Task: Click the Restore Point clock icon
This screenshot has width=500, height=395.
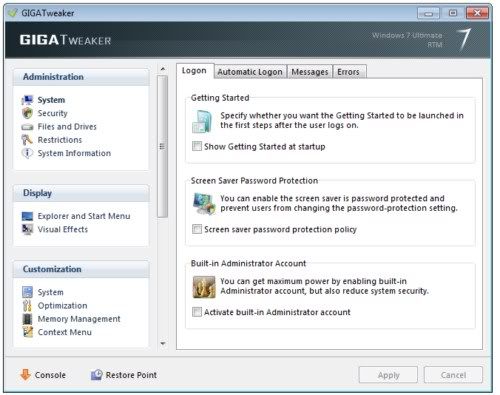Action: (96, 375)
